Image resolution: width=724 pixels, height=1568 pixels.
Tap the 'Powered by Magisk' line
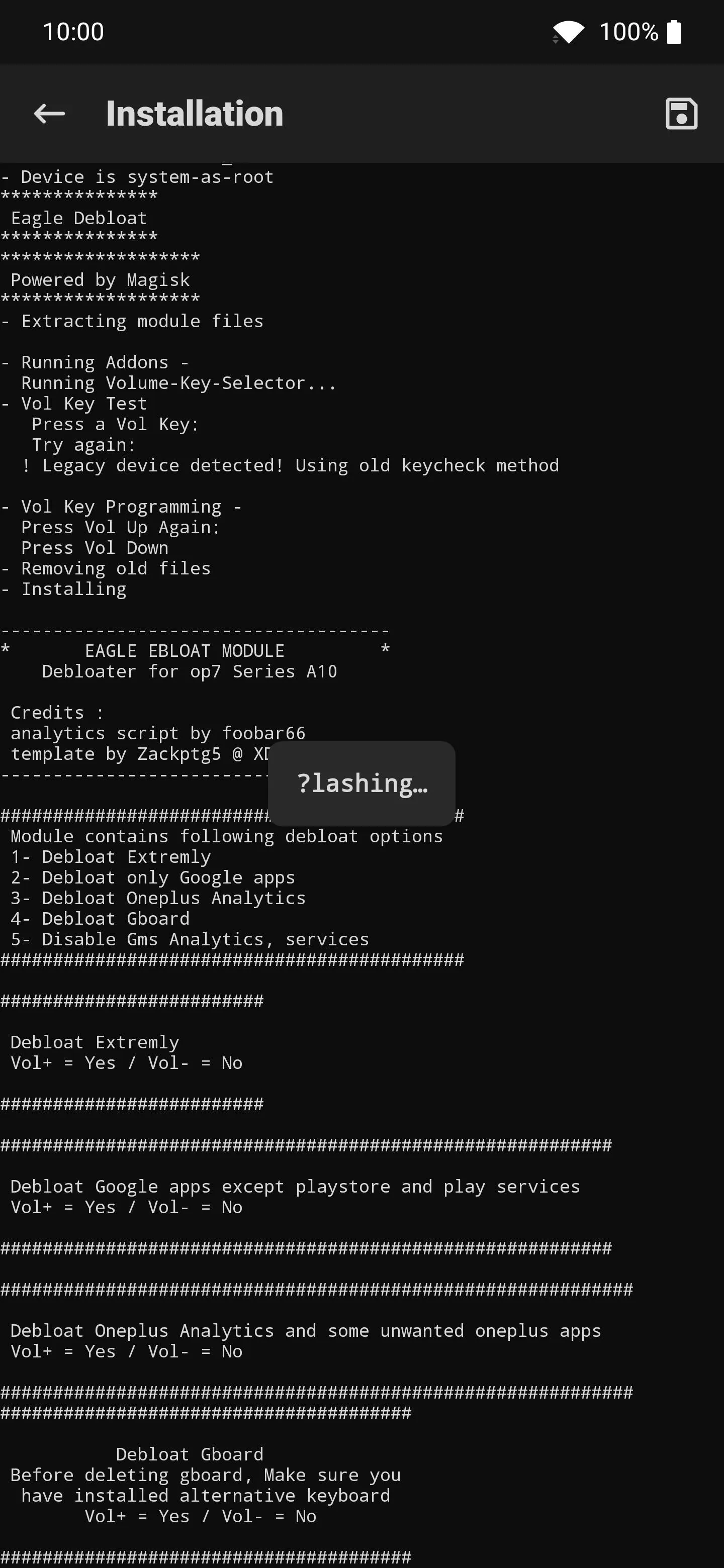tap(101, 280)
